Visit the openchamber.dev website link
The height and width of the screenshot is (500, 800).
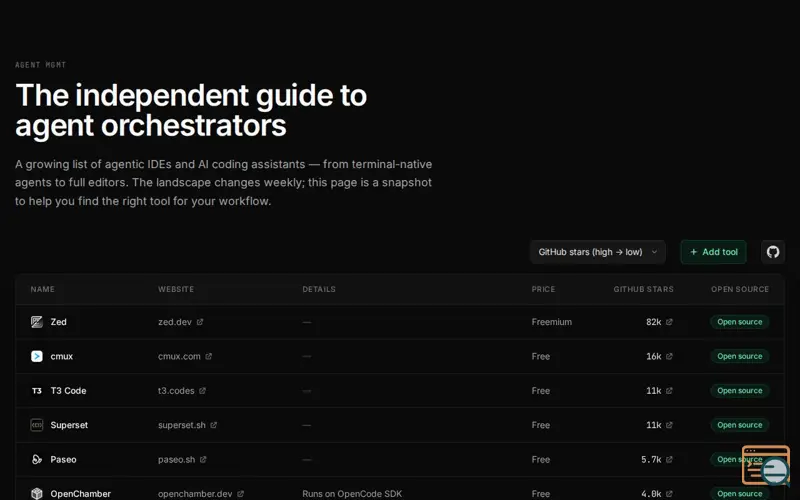pyautogui.click(x=195, y=494)
